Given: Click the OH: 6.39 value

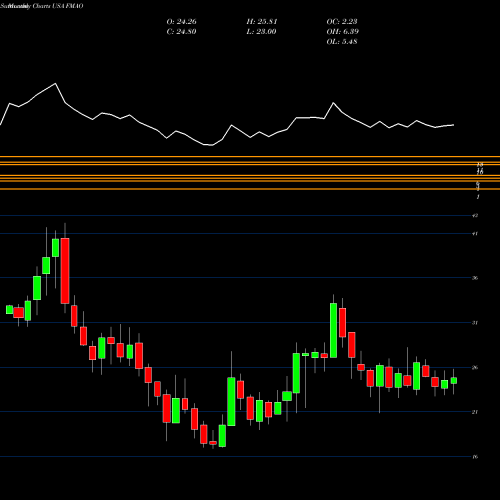Looking at the screenshot, I should coord(342,32).
